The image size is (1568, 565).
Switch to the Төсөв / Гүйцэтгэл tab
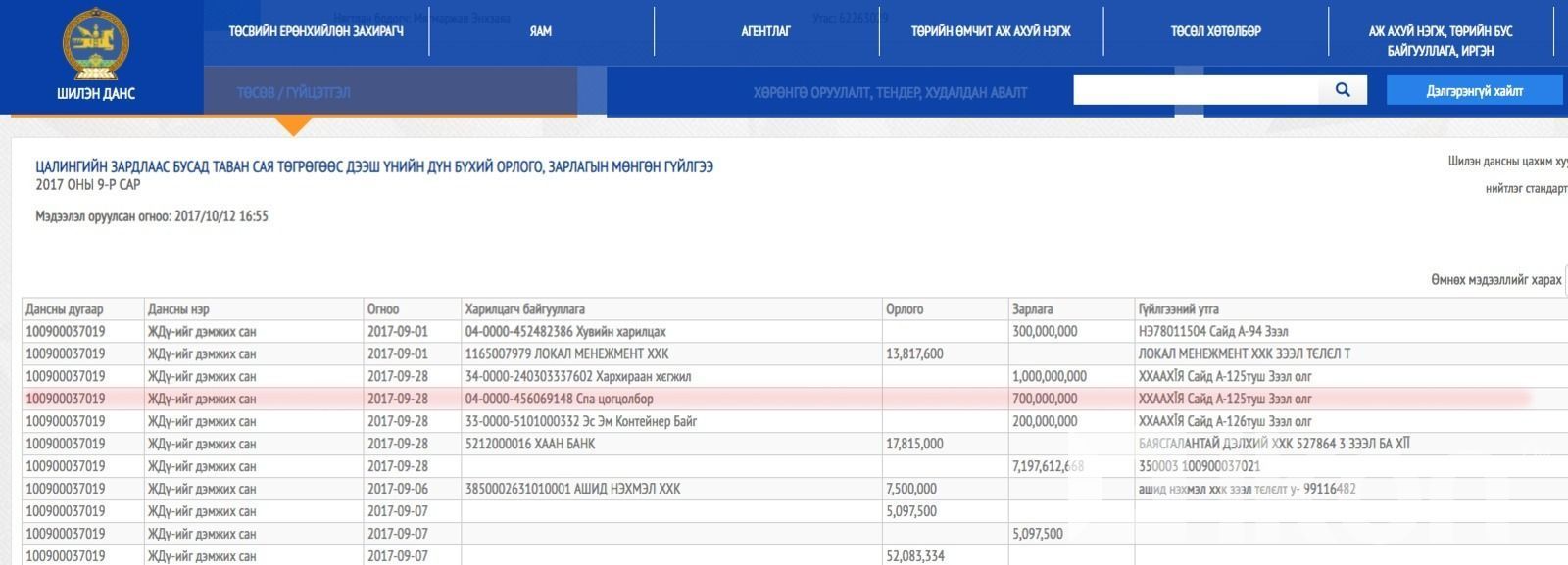(293, 92)
